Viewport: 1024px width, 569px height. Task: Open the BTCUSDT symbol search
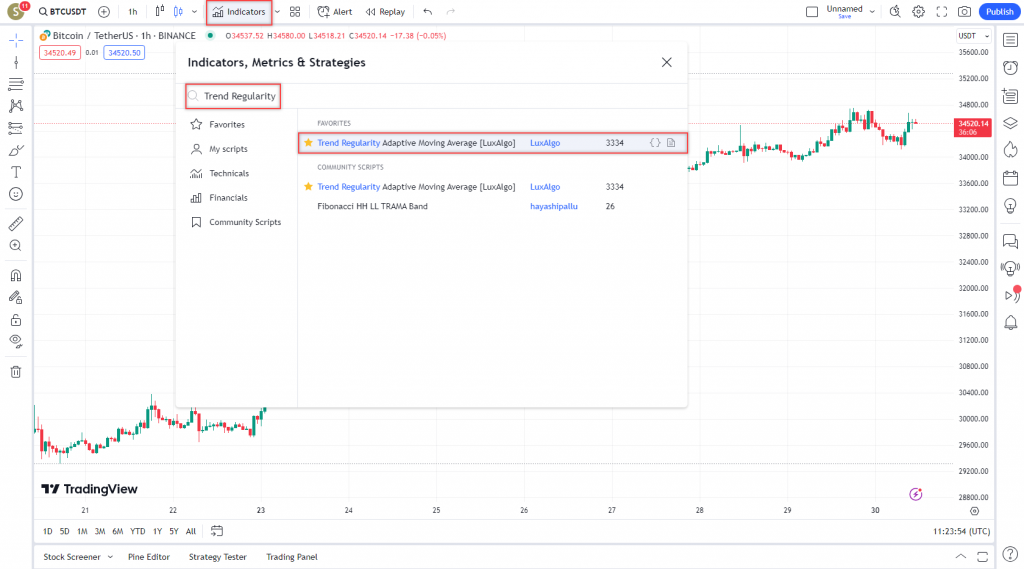pyautogui.click(x=63, y=12)
